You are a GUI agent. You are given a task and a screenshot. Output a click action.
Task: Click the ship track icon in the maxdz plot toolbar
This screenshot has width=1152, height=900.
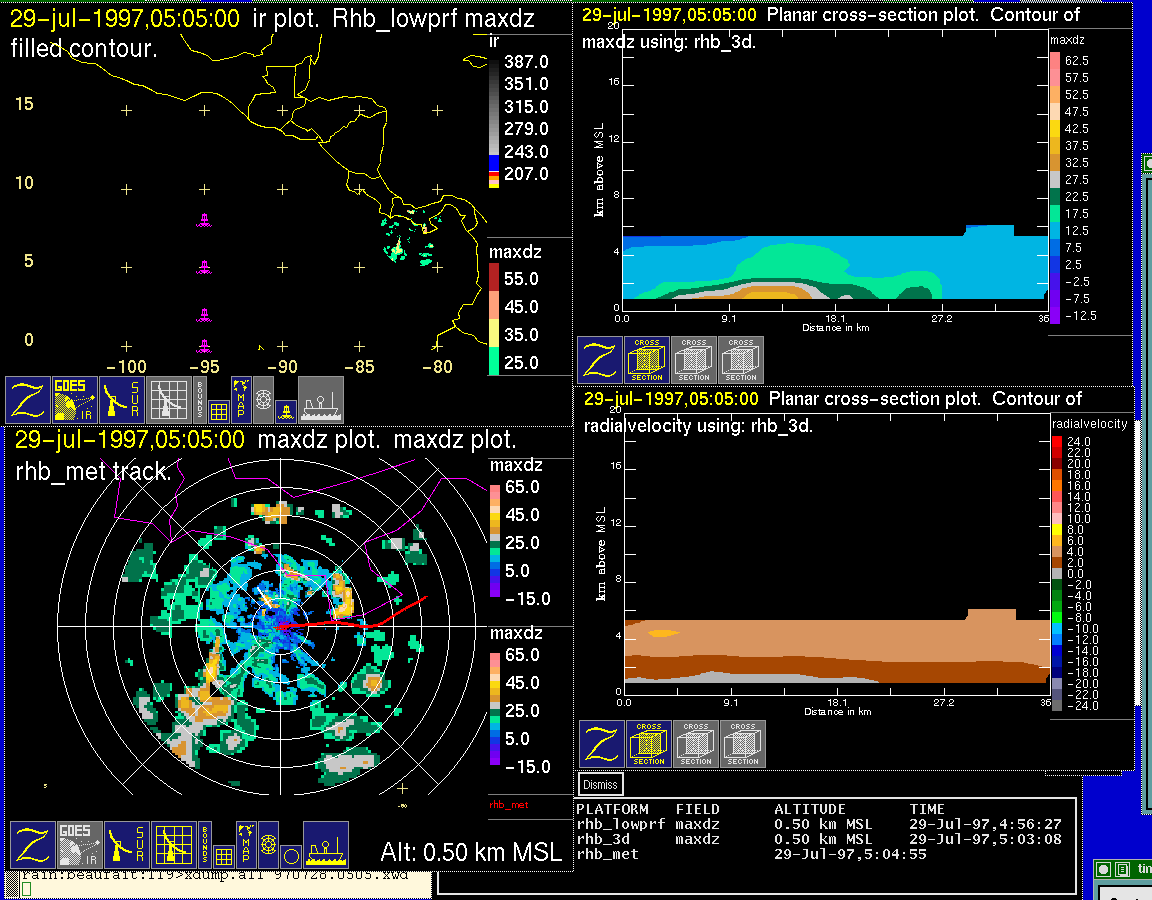coord(325,845)
